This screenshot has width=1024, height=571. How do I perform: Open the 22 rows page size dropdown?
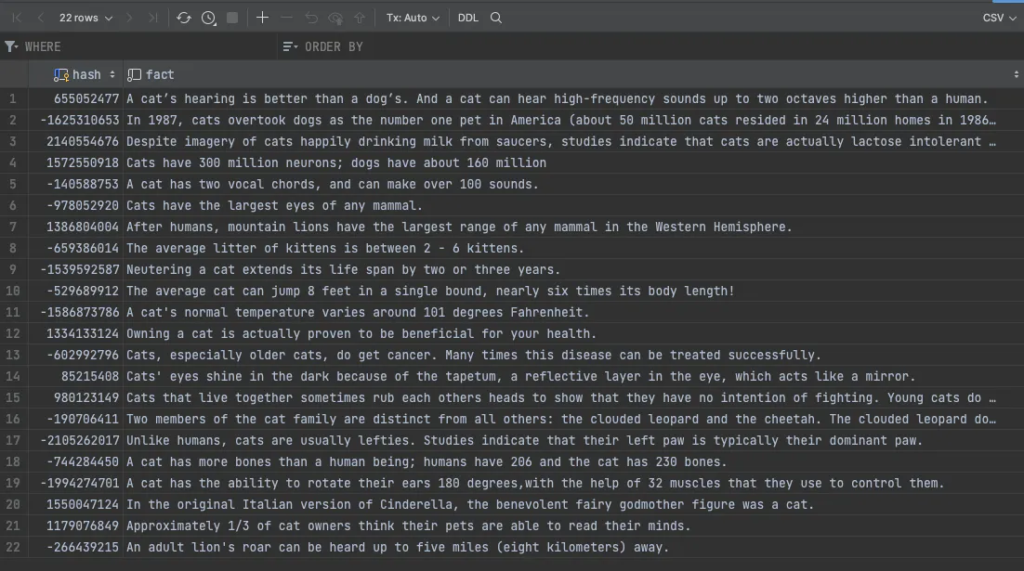click(86, 18)
